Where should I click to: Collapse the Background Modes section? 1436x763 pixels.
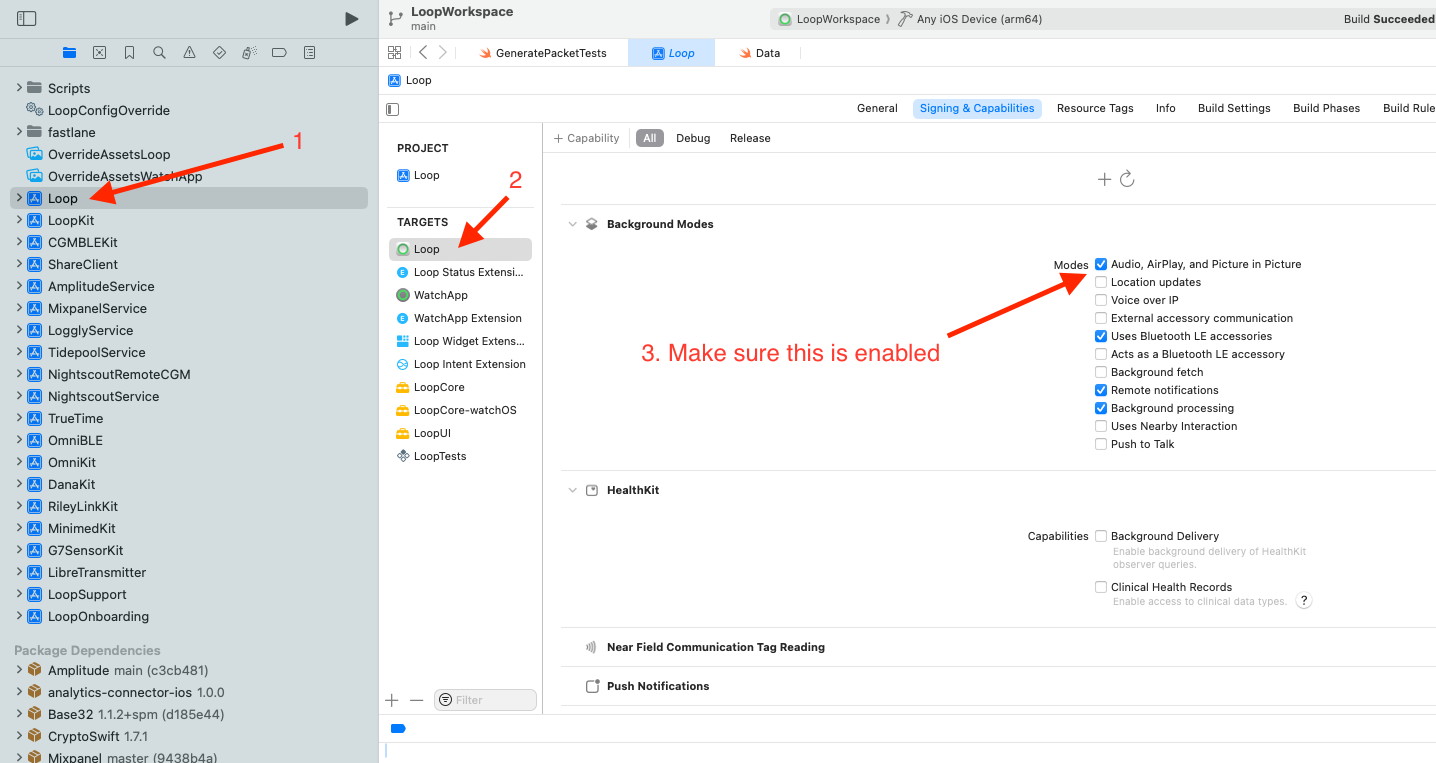(573, 224)
